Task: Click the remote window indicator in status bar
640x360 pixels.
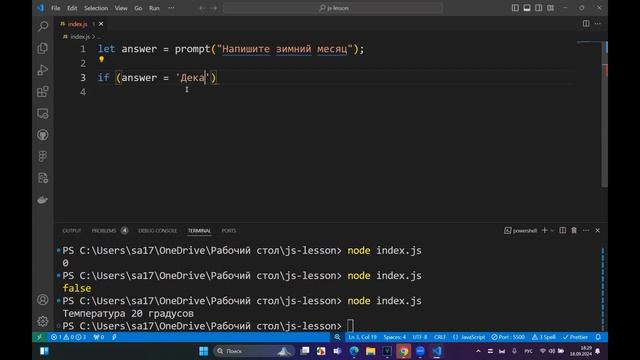Action: coord(40,337)
